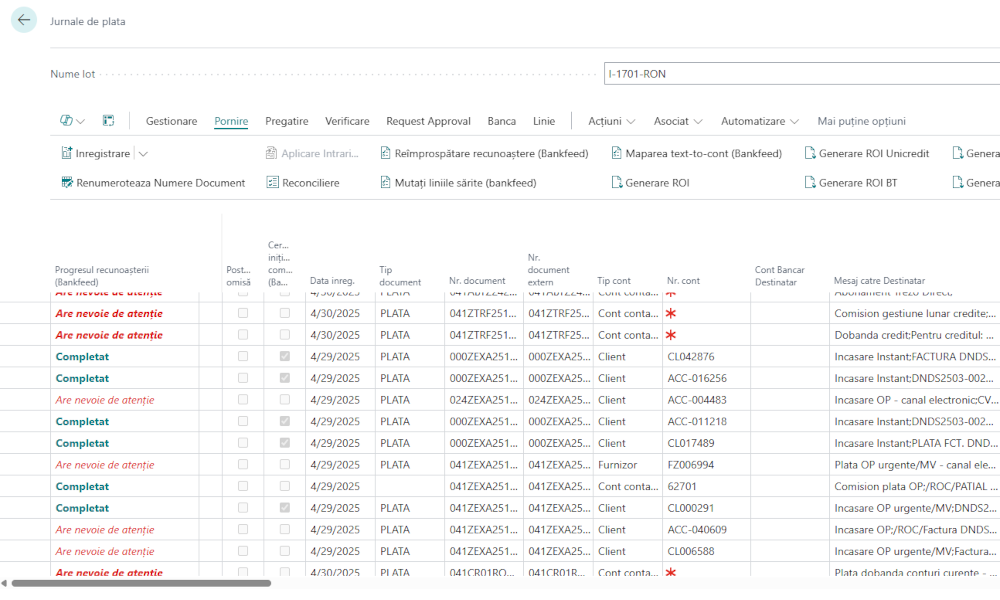1000x600 pixels.
Task: Expand the Automatizare menu
Action: point(760,121)
